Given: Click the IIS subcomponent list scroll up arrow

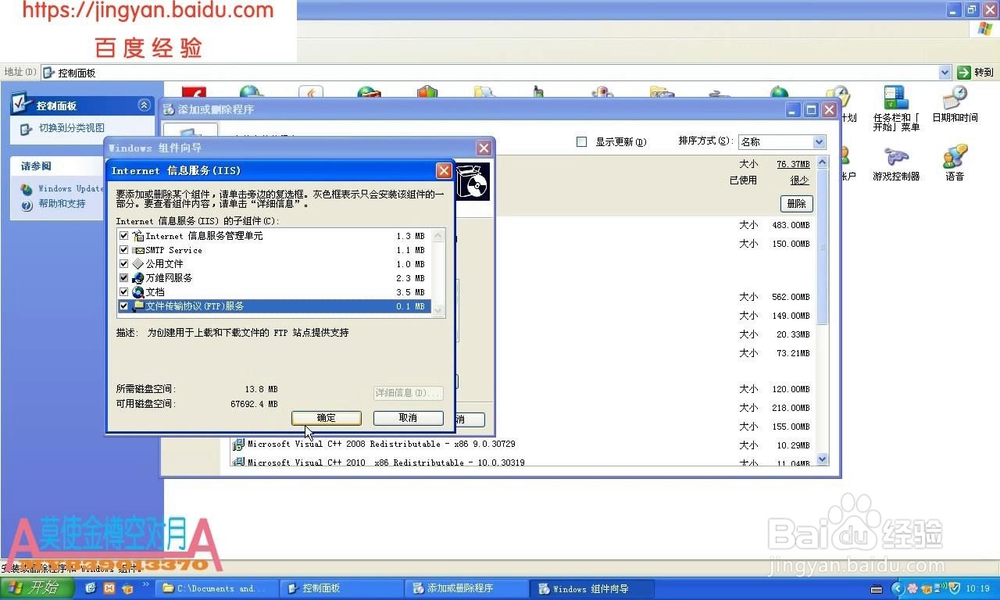Looking at the screenshot, I should [438, 236].
